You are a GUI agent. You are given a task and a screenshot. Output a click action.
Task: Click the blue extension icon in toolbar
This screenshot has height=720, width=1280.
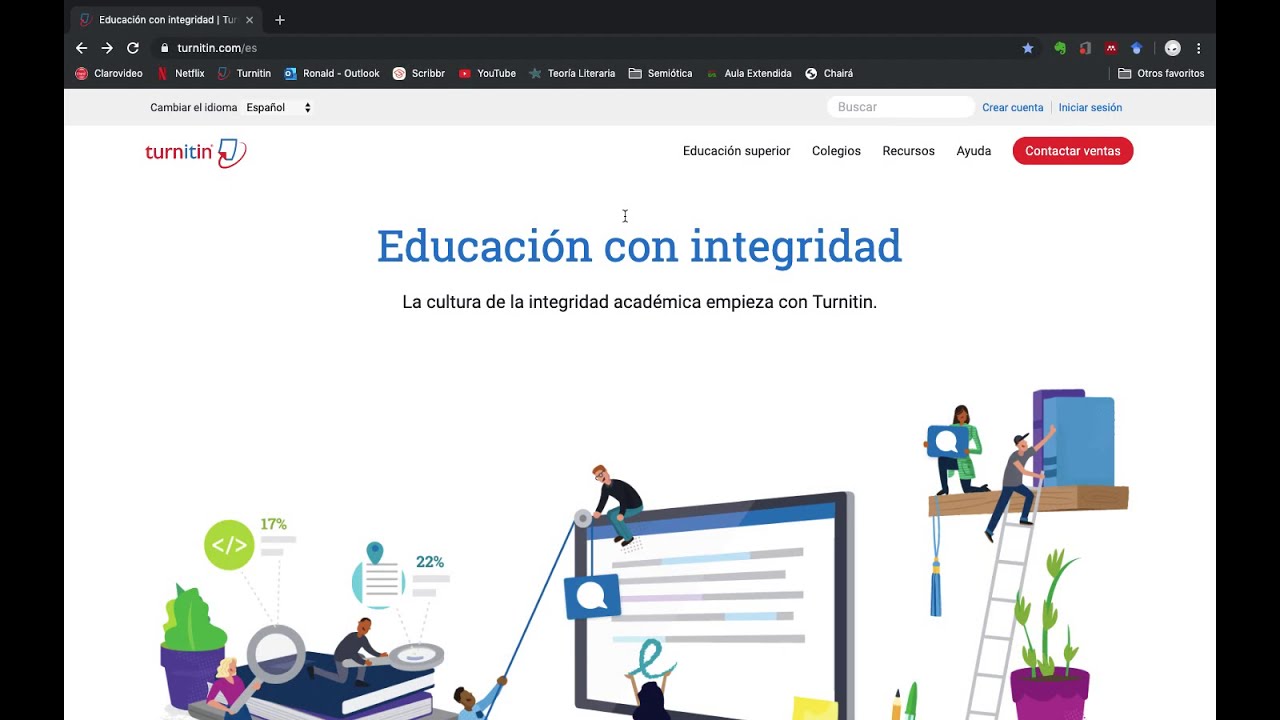pos(1136,48)
